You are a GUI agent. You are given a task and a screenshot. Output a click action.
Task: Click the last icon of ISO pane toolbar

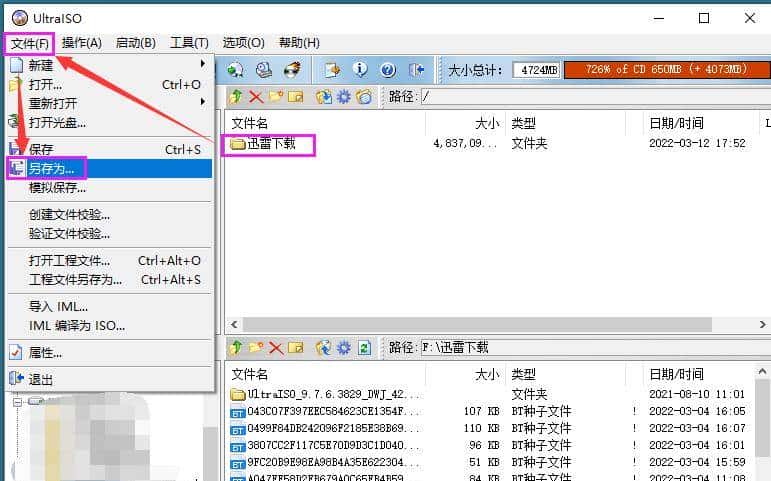(x=364, y=97)
